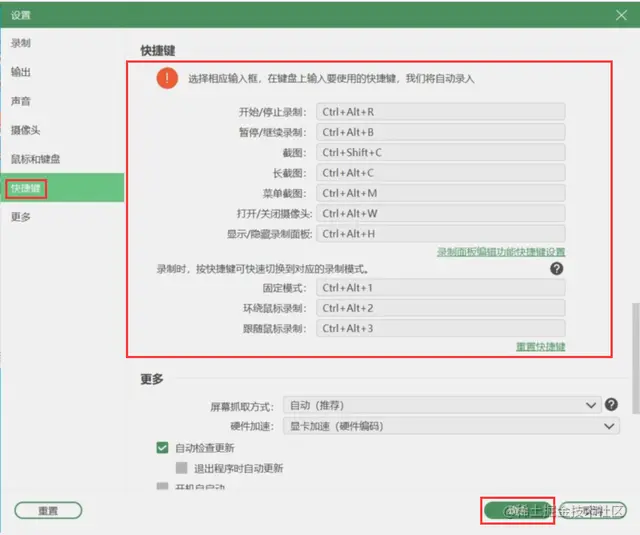This screenshot has height=535, width=640.
Task: Open the 录制面板编辑功能的快捷键设置 link
Action: tap(501, 252)
